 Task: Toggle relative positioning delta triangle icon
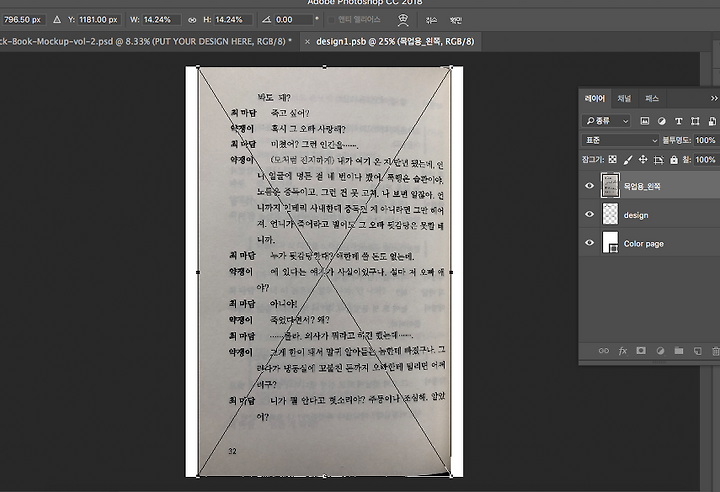coord(56,20)
